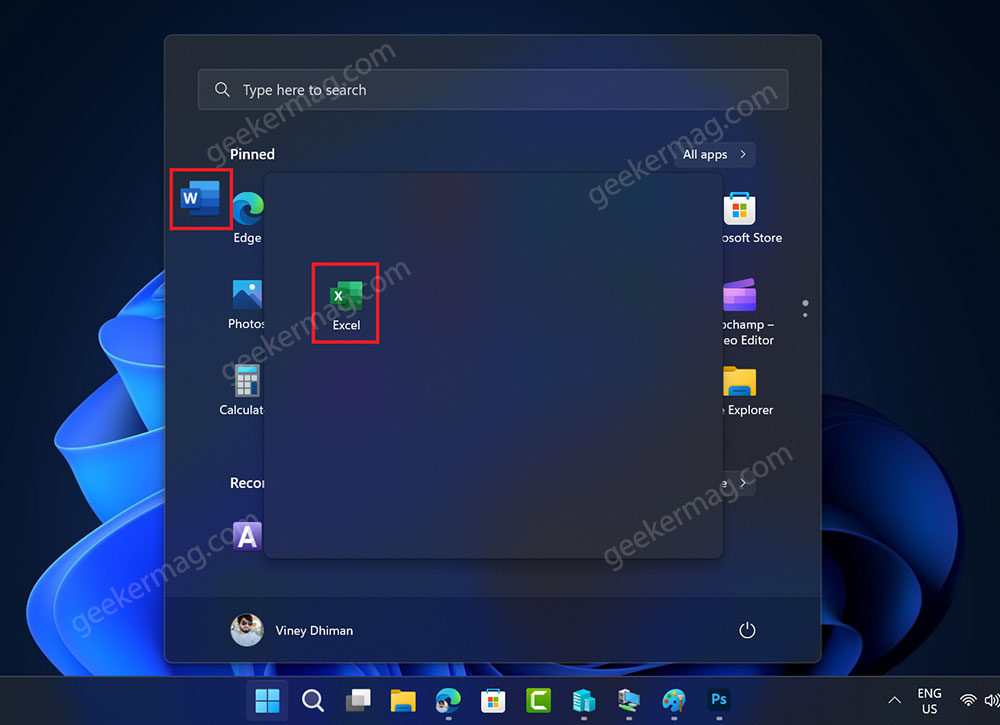This screenshot has width=1000, height=725.
Task: Show hidden system tray icons
Action: (x=894, y=700)
